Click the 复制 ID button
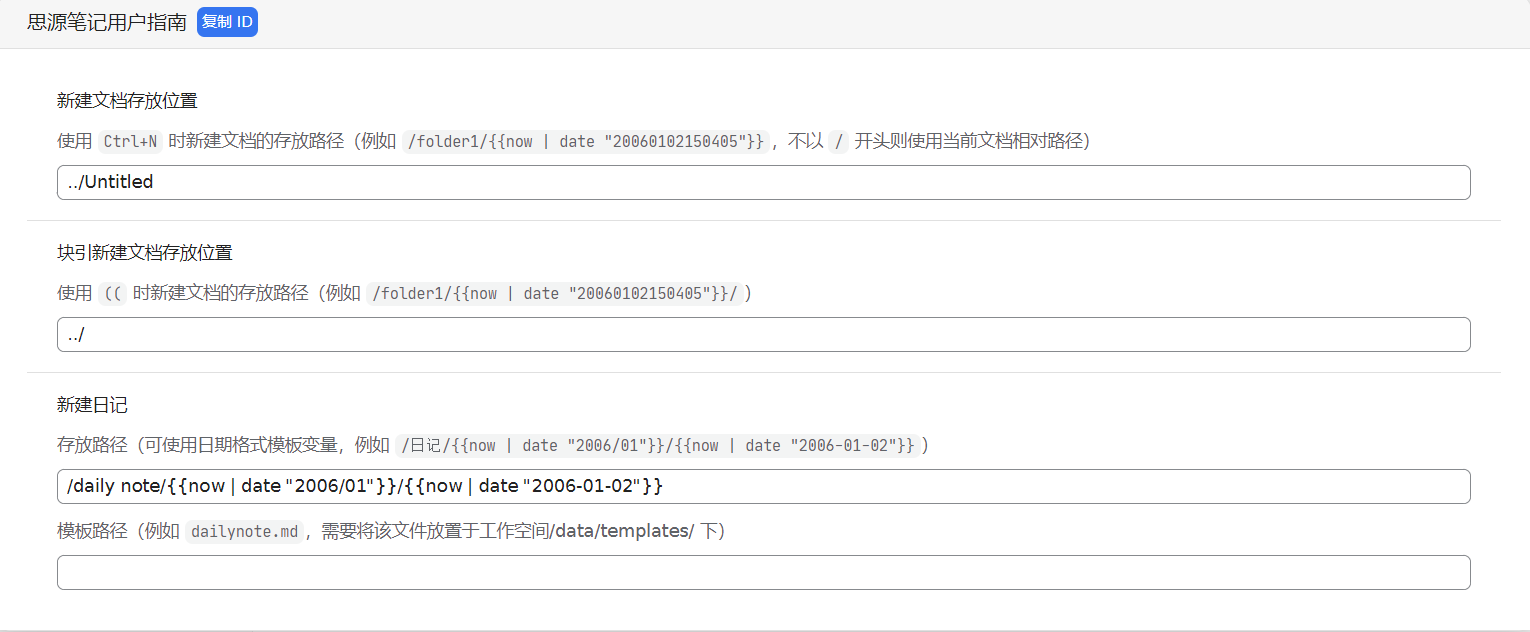This screenshot has height=632, width=1530. click(227, 22)
